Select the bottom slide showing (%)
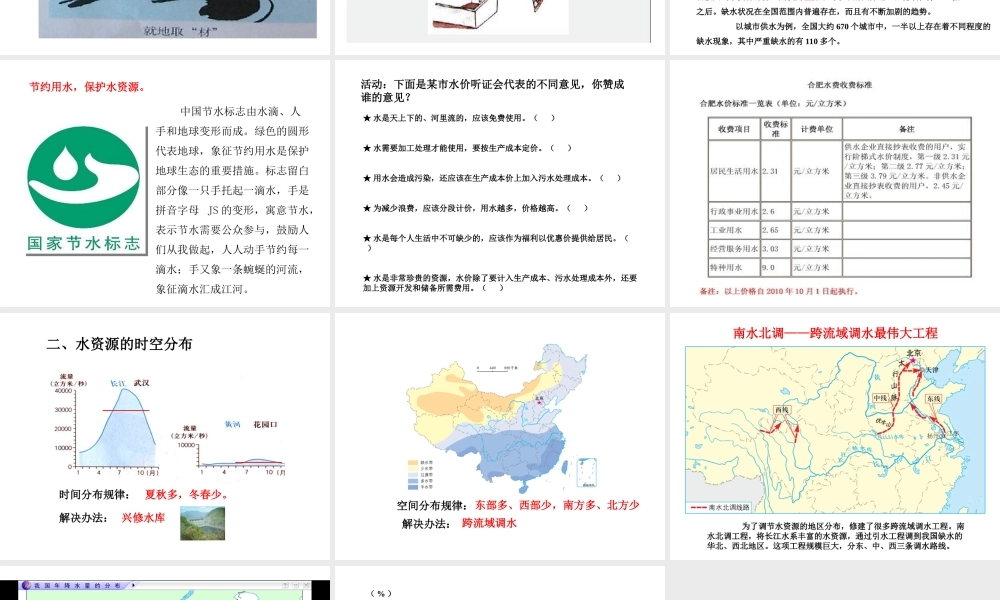Viewport: 1000px width, 600px height. (x=499, y=583)
